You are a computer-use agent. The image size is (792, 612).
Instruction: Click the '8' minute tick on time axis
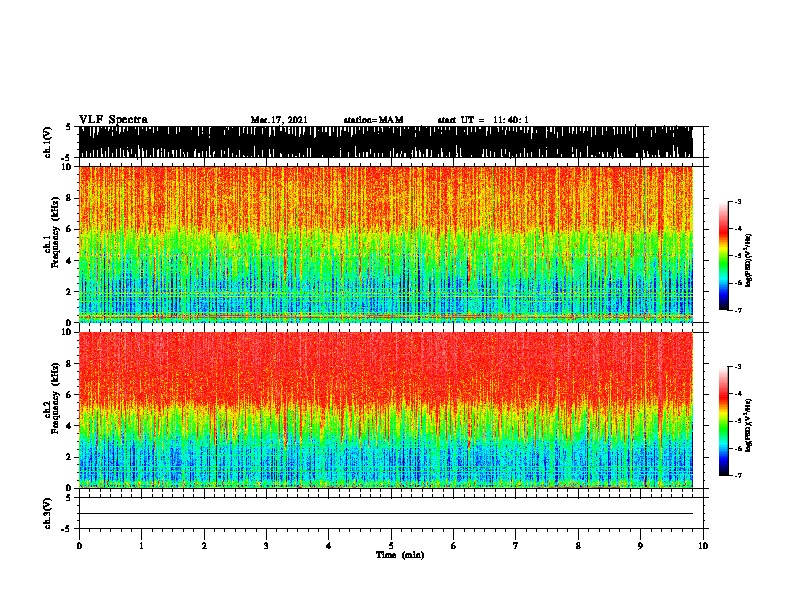578,546
